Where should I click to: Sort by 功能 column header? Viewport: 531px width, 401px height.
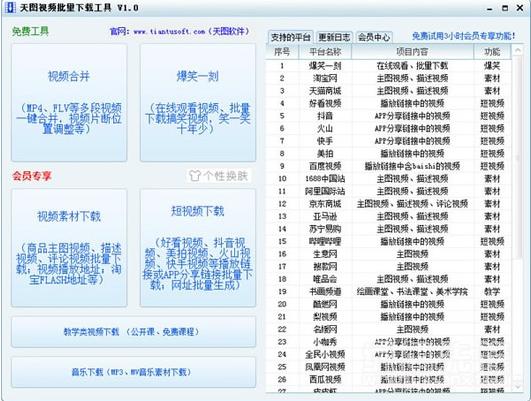[x=492, y=52]
